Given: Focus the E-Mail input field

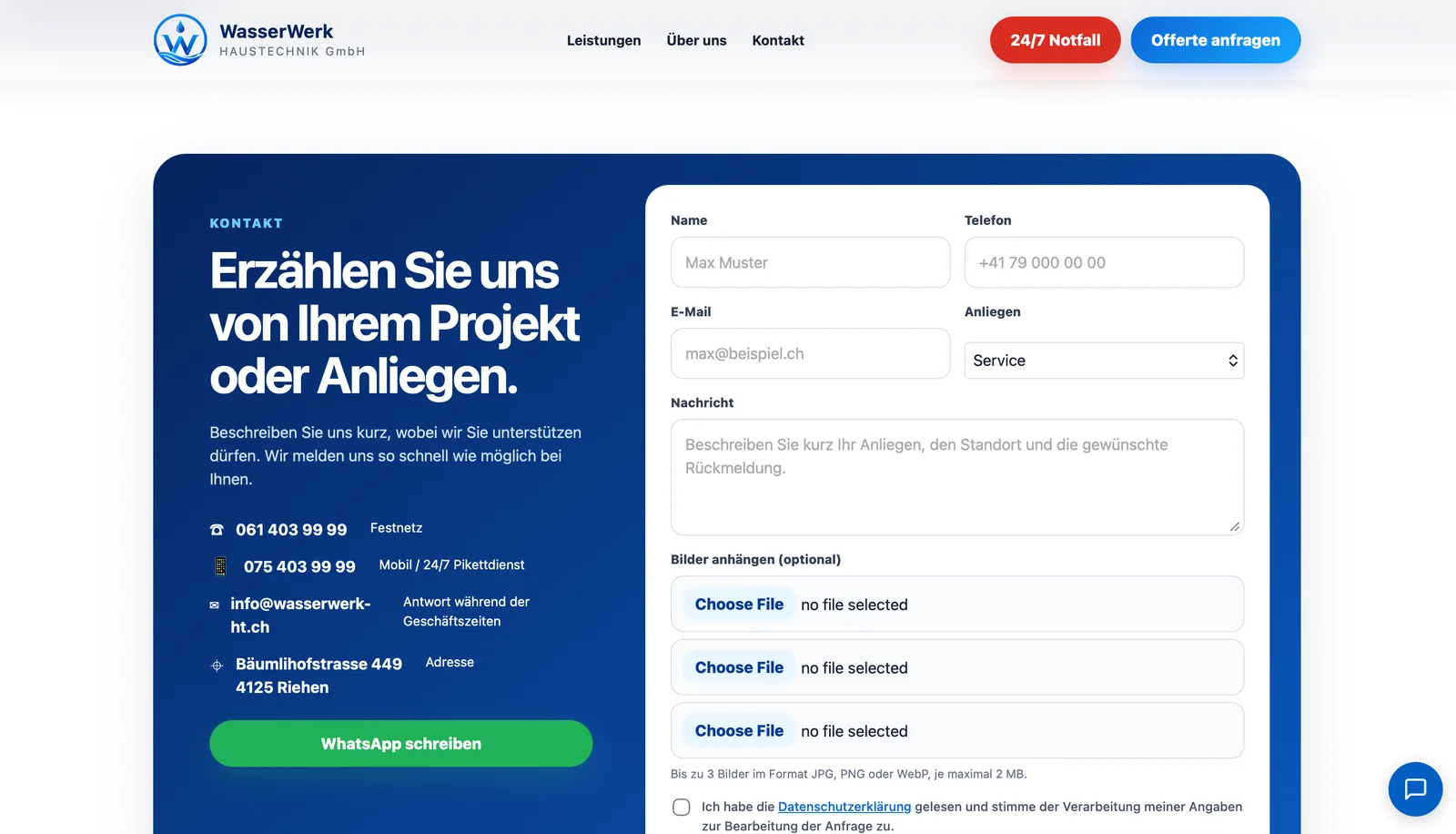Looking at the screenshot, I should 810,353.
